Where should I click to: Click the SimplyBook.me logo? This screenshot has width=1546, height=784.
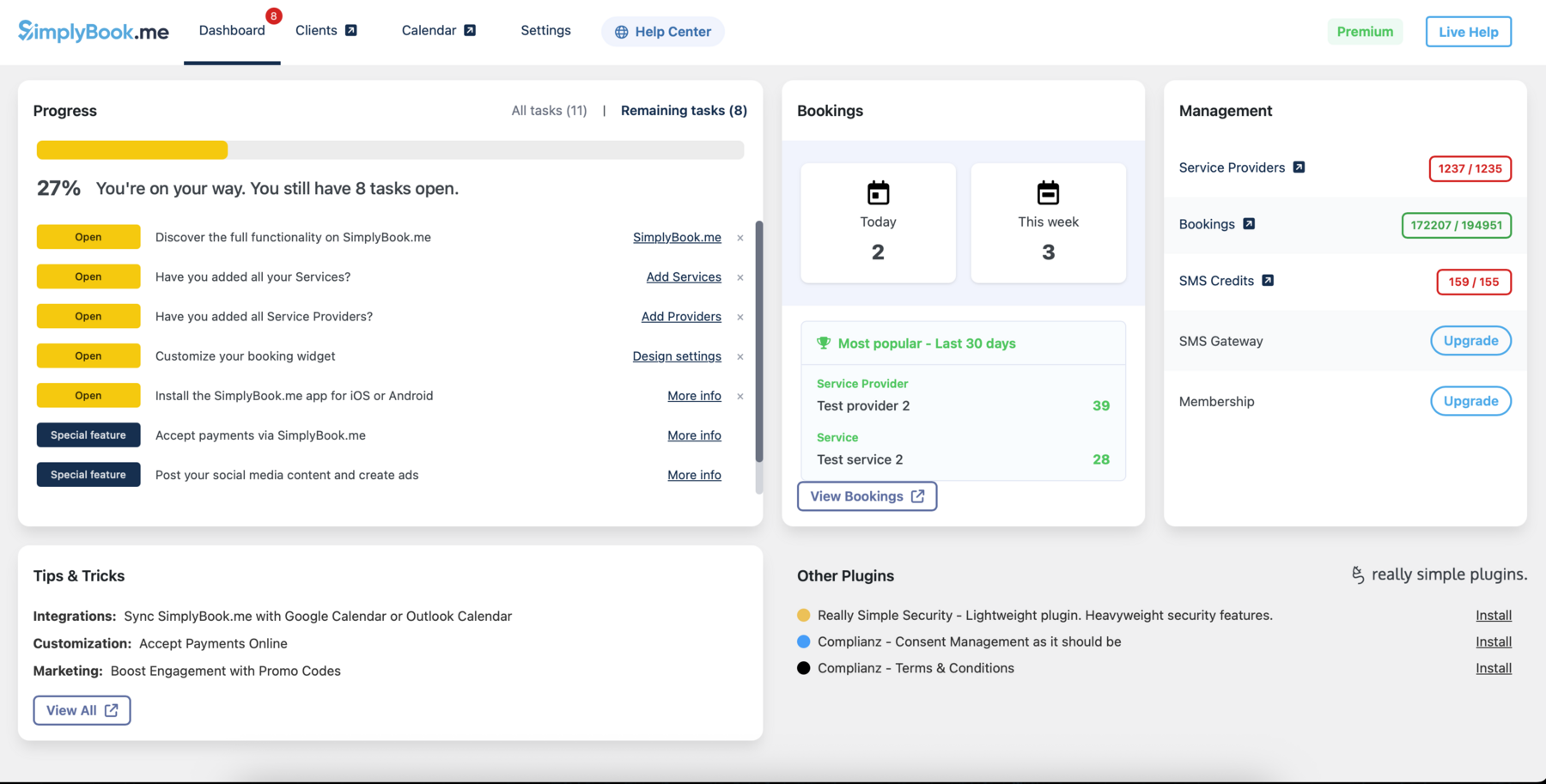point(94,31)
